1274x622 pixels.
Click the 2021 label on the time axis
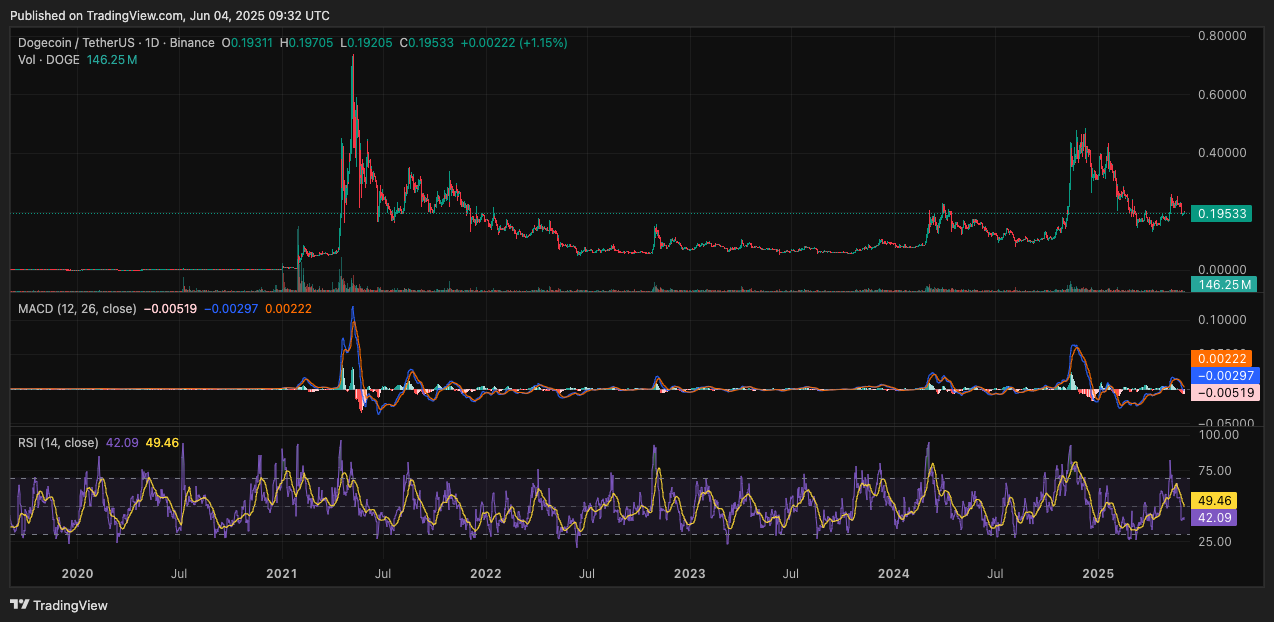pos(281,574)
